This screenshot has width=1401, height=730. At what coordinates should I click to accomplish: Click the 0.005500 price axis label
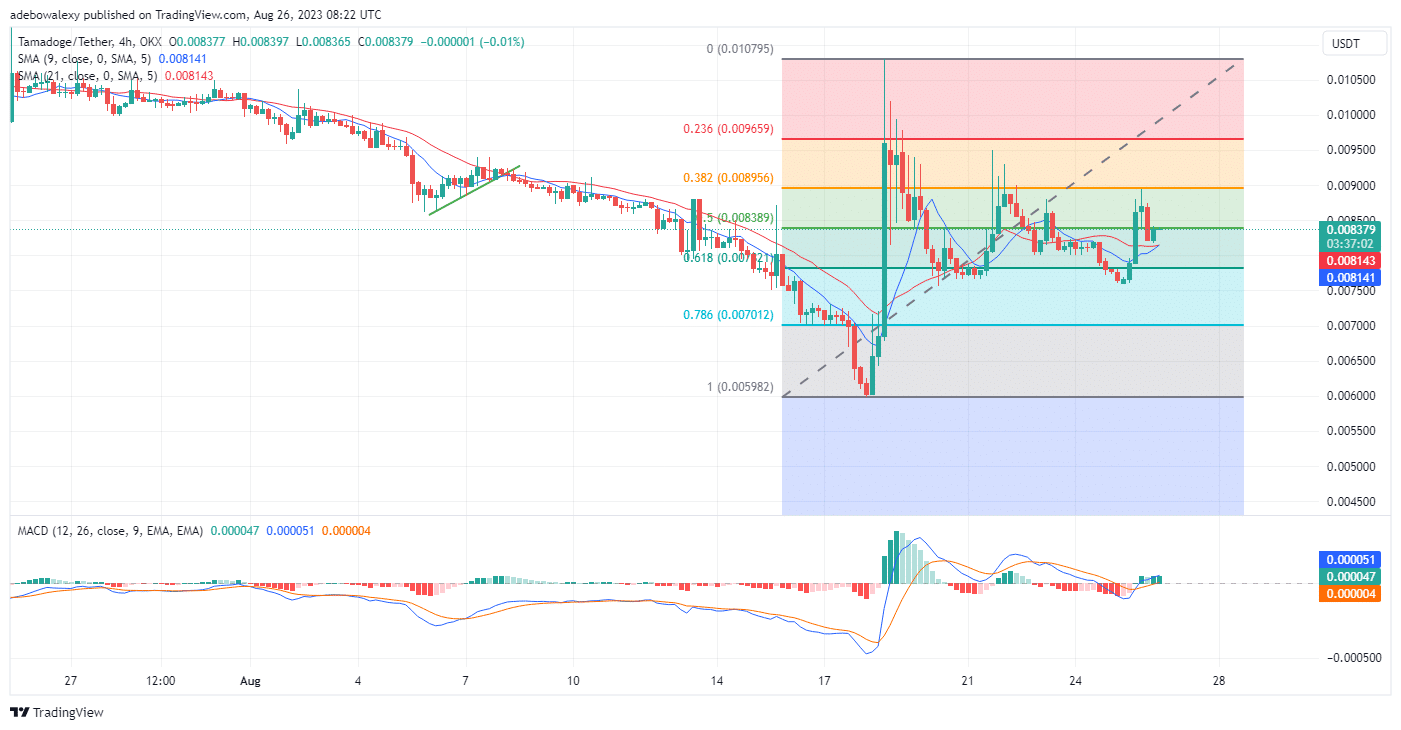click(x=1351, y=432)
